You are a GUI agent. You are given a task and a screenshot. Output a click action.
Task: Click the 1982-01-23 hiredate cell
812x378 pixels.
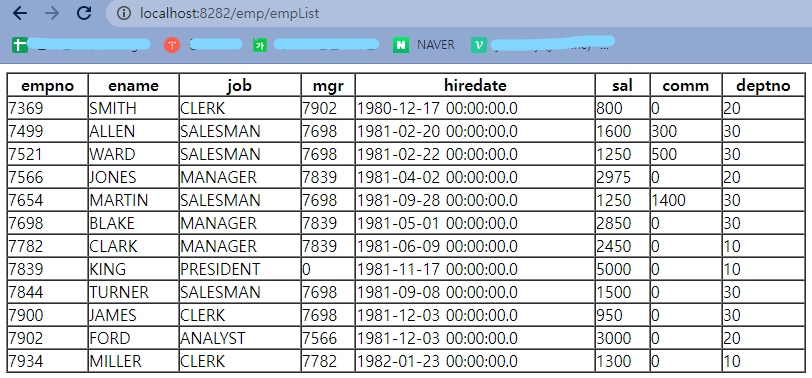[x=475, y=360]
